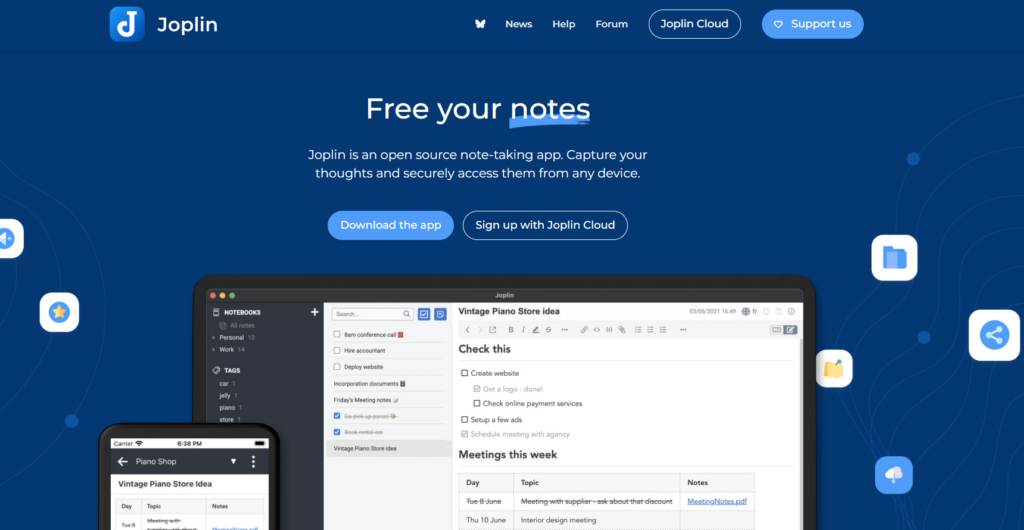Click the star icon tile on left
This screenshot has width=1024, height=530.
(59, 312)
